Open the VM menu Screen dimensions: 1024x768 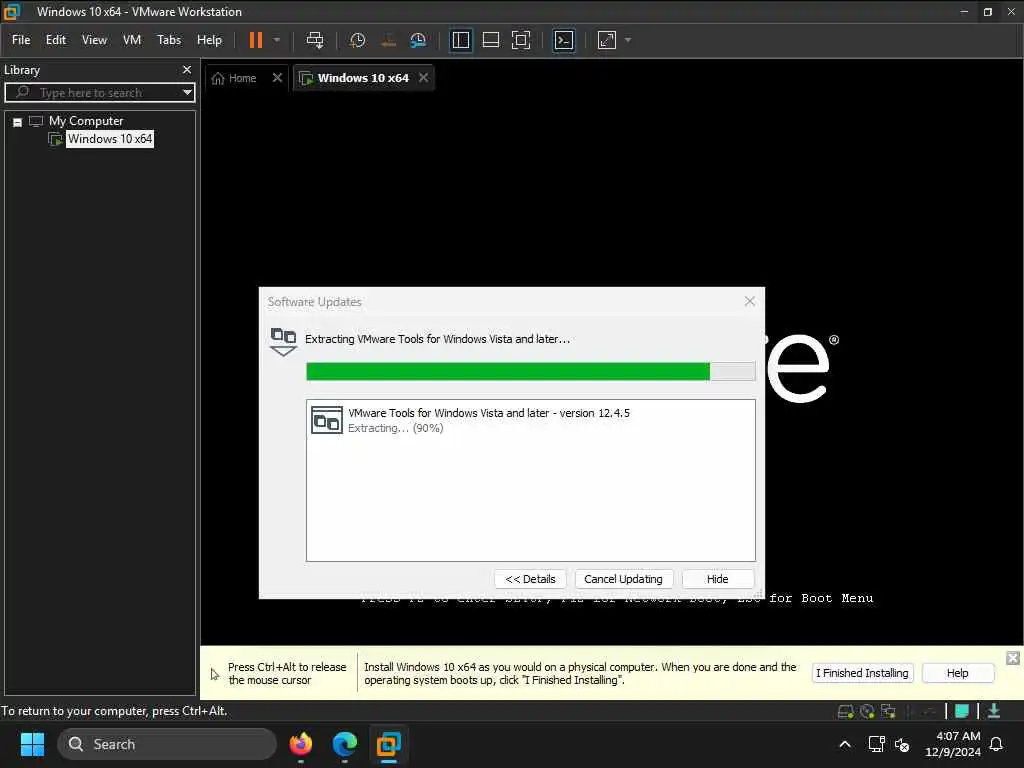132,40
